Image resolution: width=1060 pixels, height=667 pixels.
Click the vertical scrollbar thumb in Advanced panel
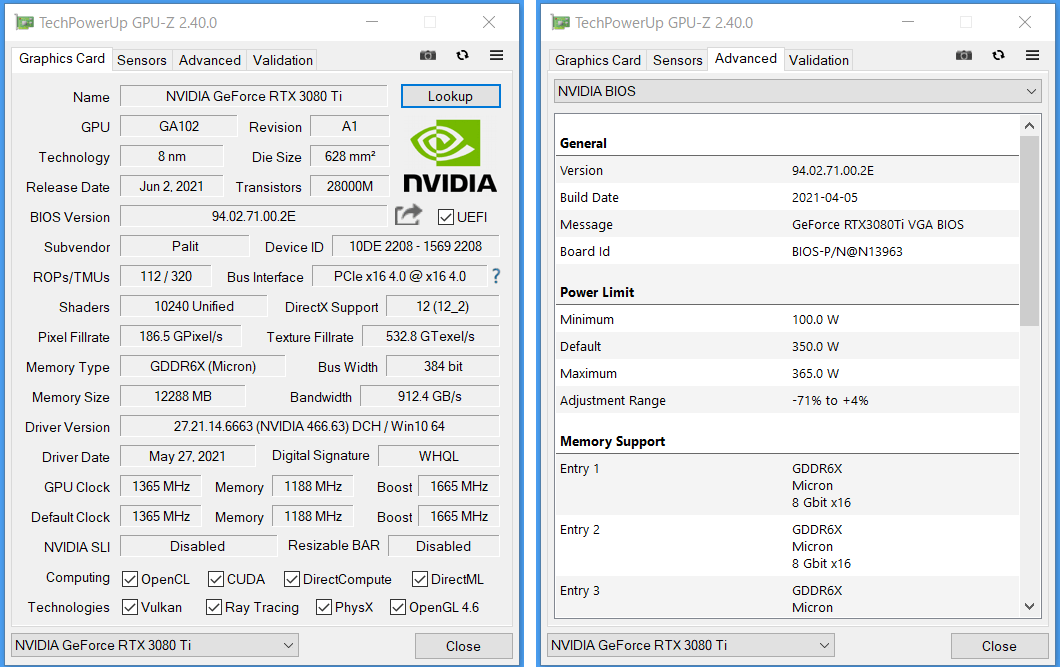[x=1030, y=231]
